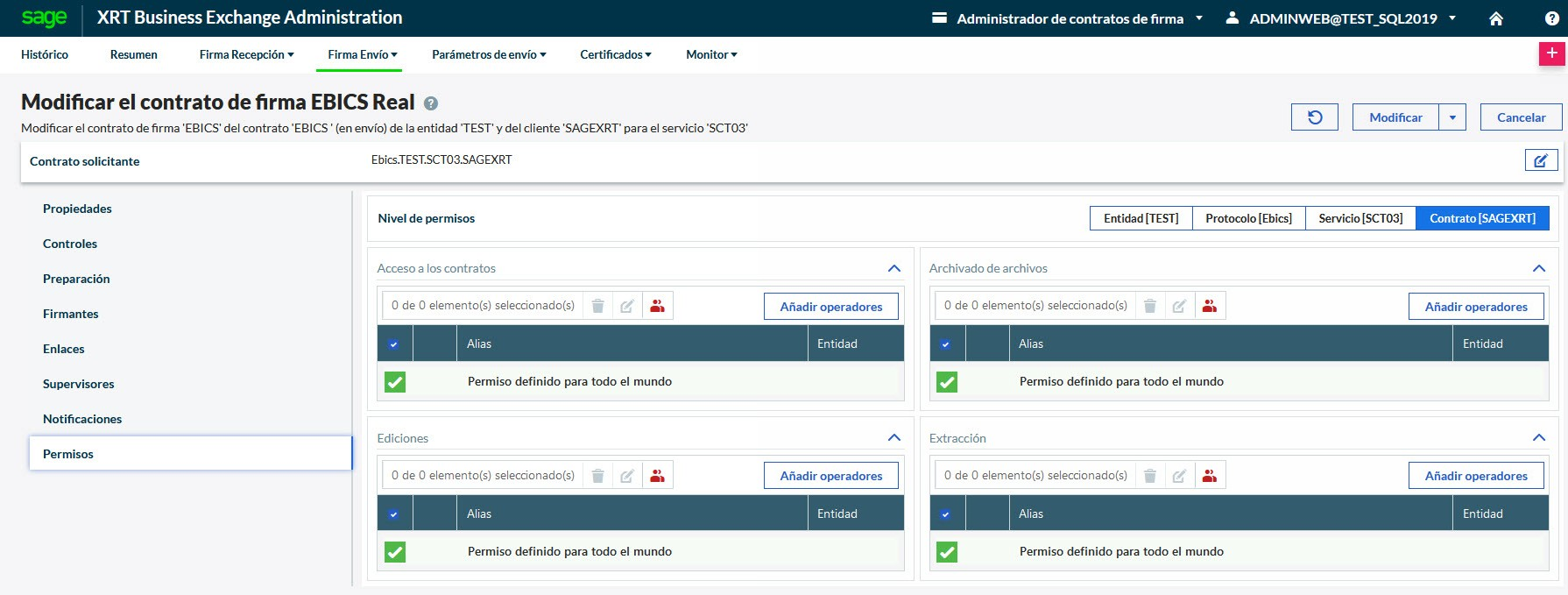Open the Modificar button dropdown arrow

(x=1452, y=117)
